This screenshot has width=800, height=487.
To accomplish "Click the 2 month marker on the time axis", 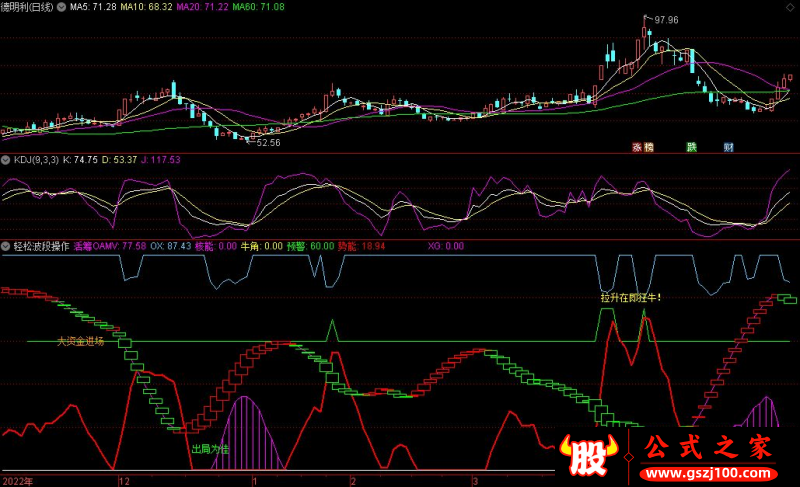I will pos(353,481).
